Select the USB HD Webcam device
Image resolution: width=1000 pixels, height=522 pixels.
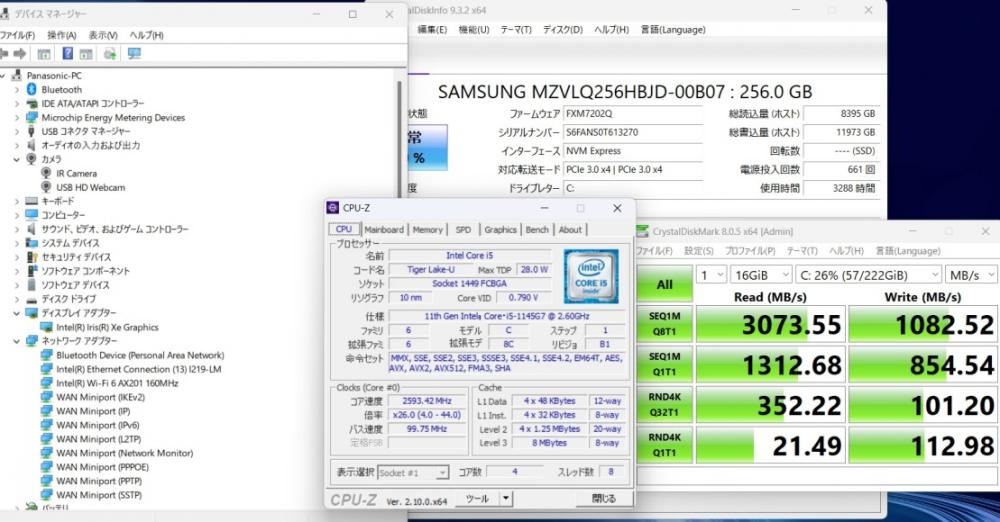tap(90, 188)
